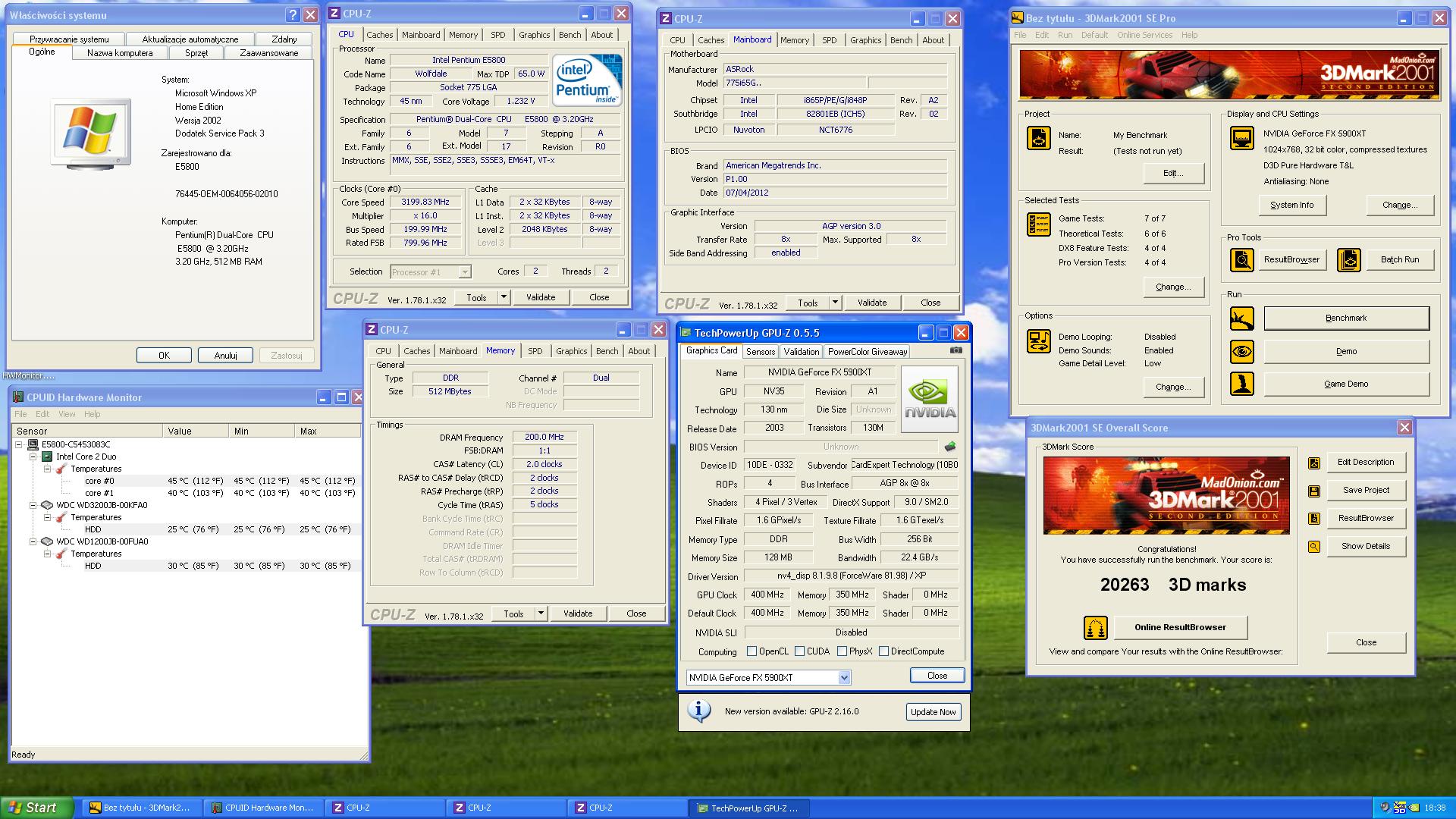Click the ResultBrowser icon in Overall Score window
This screenshot has width=1456, height=819.
pos(1314,519)
